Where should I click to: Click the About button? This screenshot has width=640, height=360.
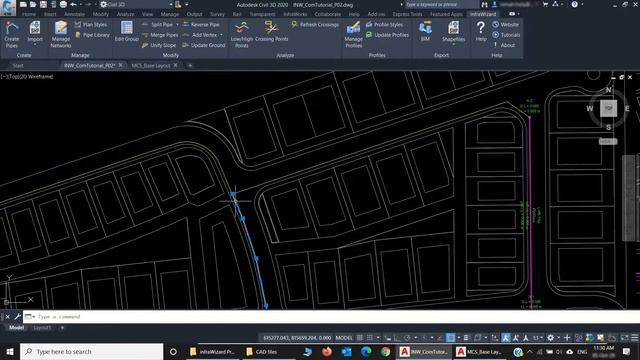(x=504, y=45)
